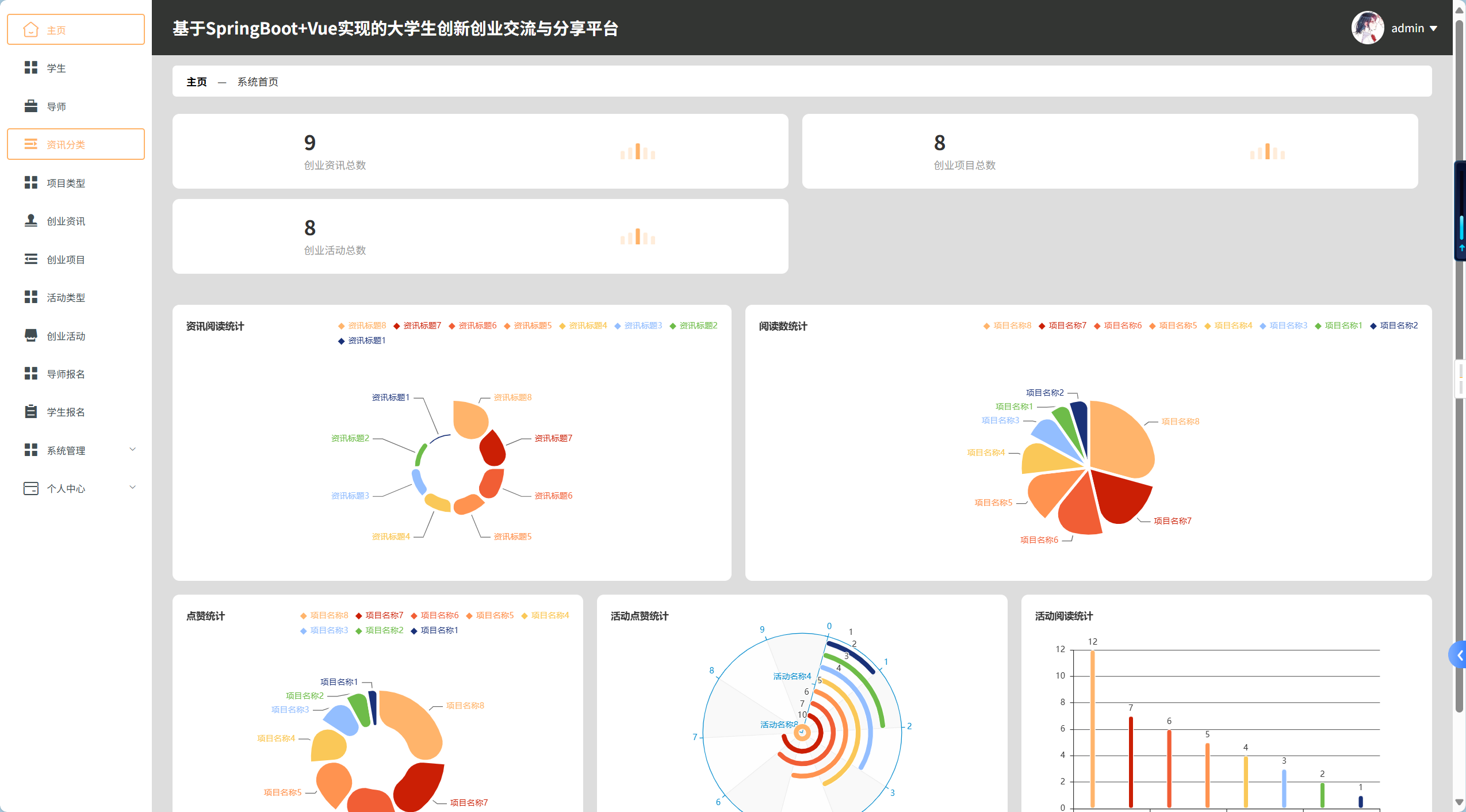This screenshot has height=812, width=1466.
Task: Click the card icon next to 个人中心
Action: point(31,488)
